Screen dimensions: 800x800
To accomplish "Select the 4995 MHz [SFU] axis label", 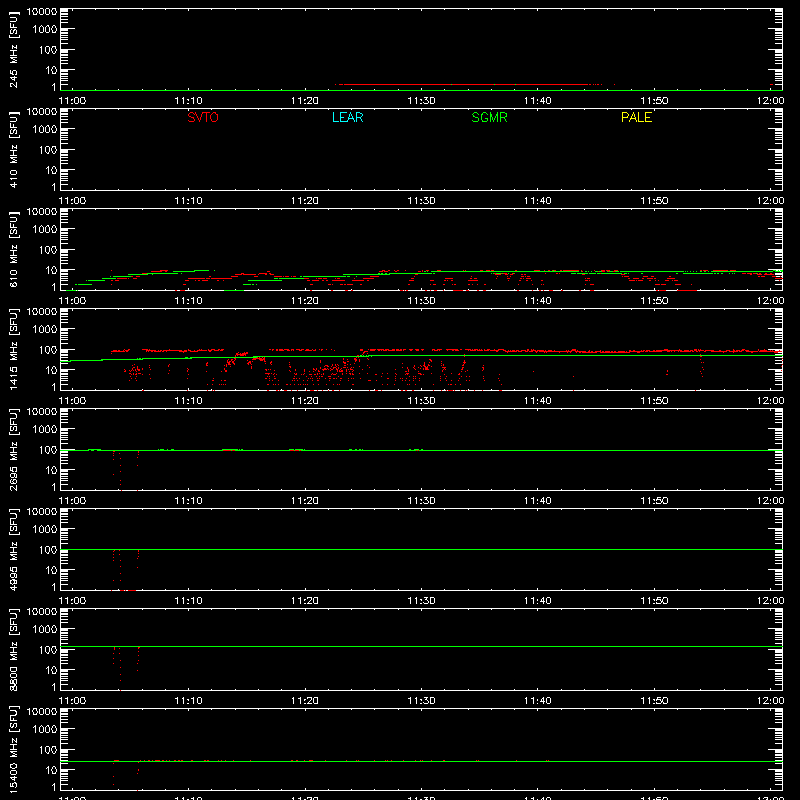I will pyautogui.click(x=13, y=549).
